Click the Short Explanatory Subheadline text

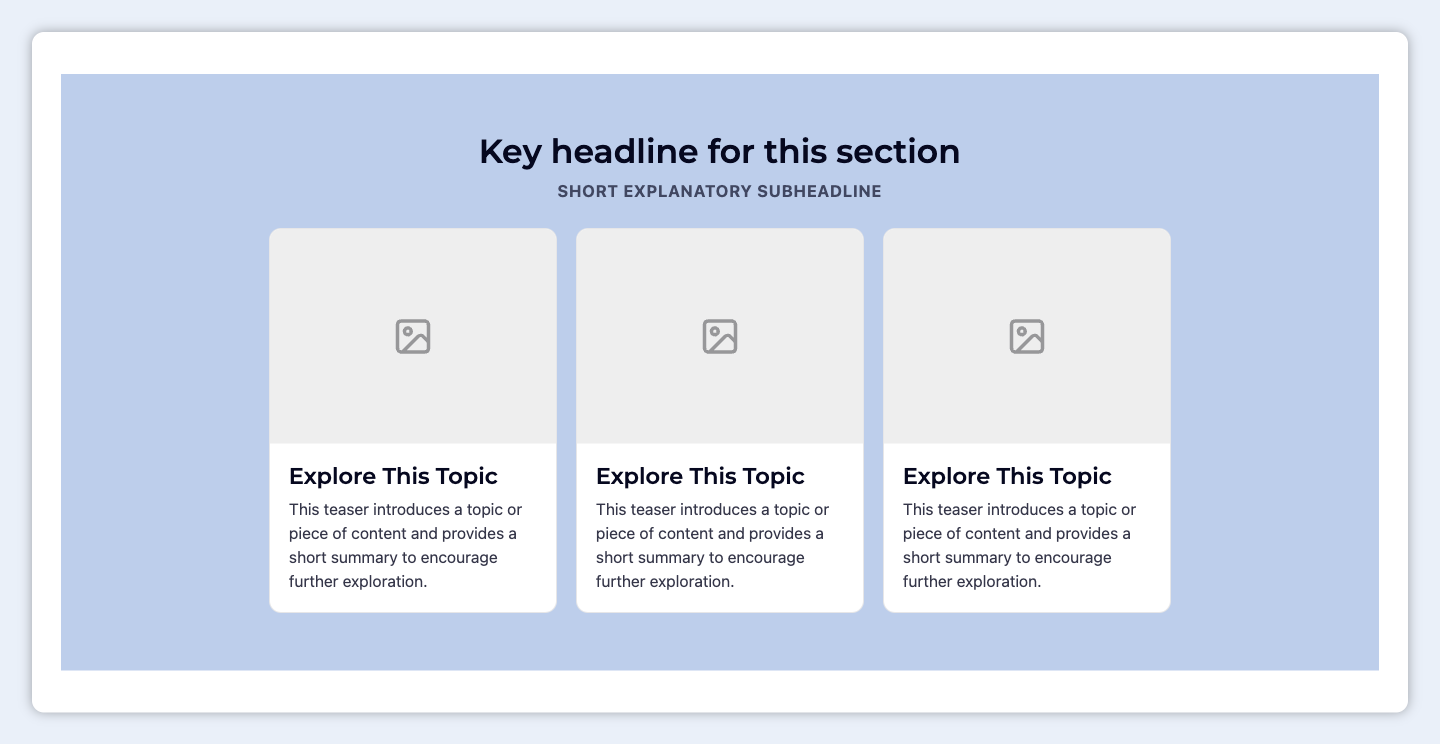720,191
